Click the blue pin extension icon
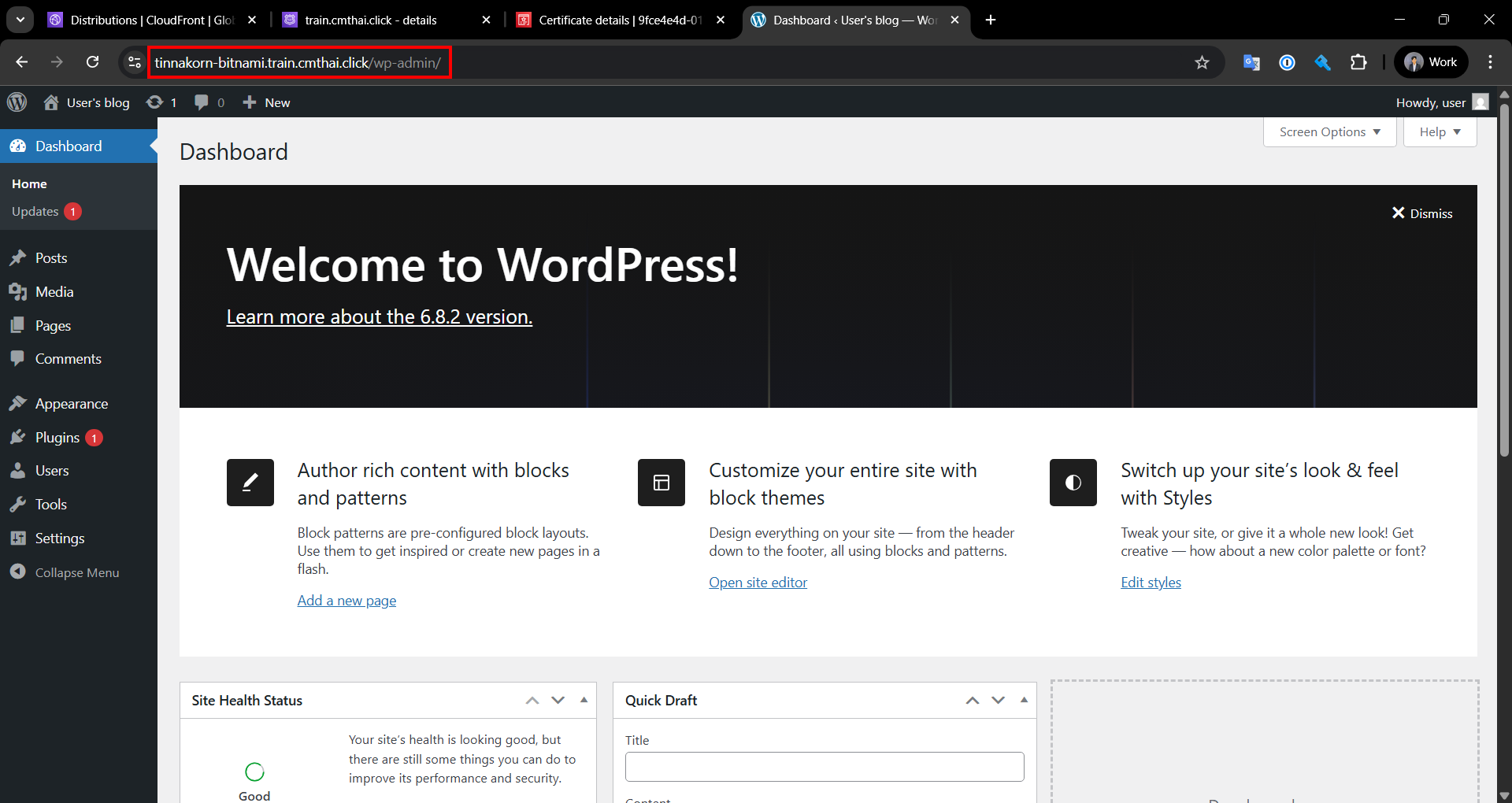 (1322, 62)
